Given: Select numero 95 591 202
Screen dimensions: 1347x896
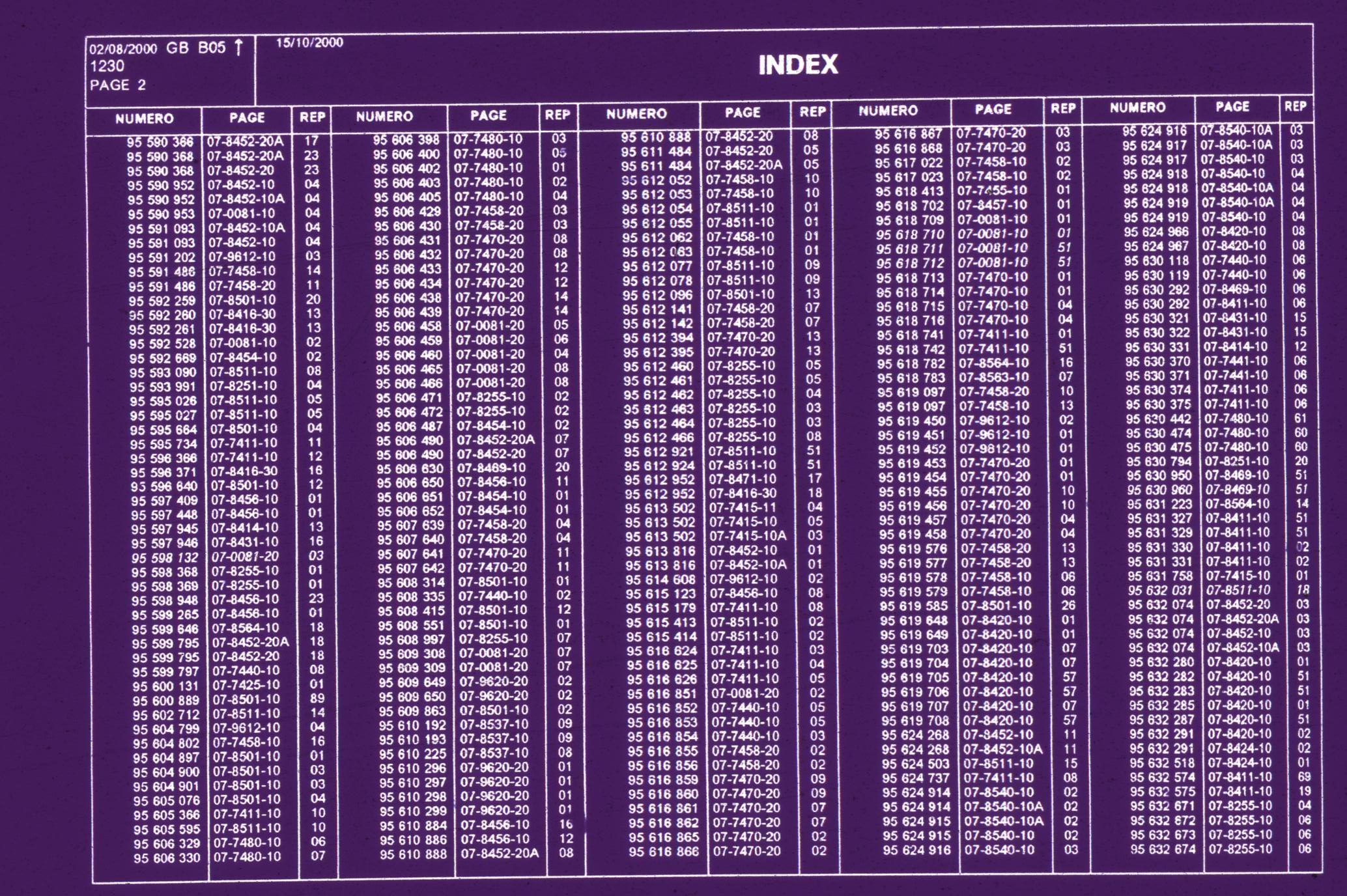Looking at the screenshot, I should (x=162, y=257).
